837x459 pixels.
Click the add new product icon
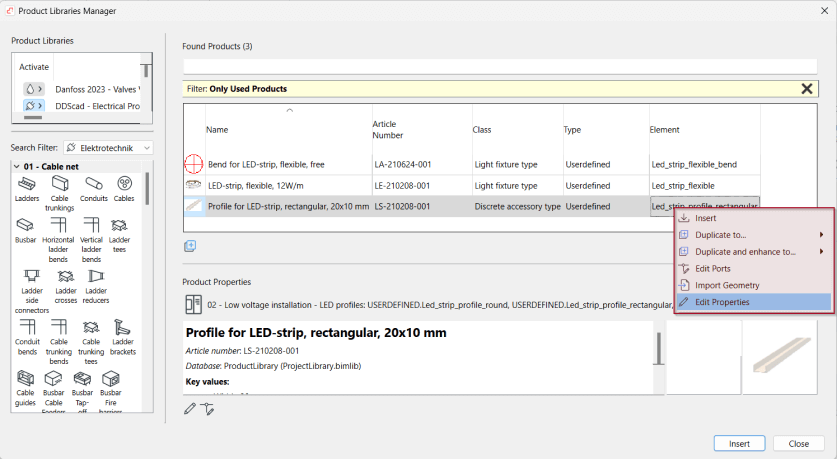click(x=189, y=246)
